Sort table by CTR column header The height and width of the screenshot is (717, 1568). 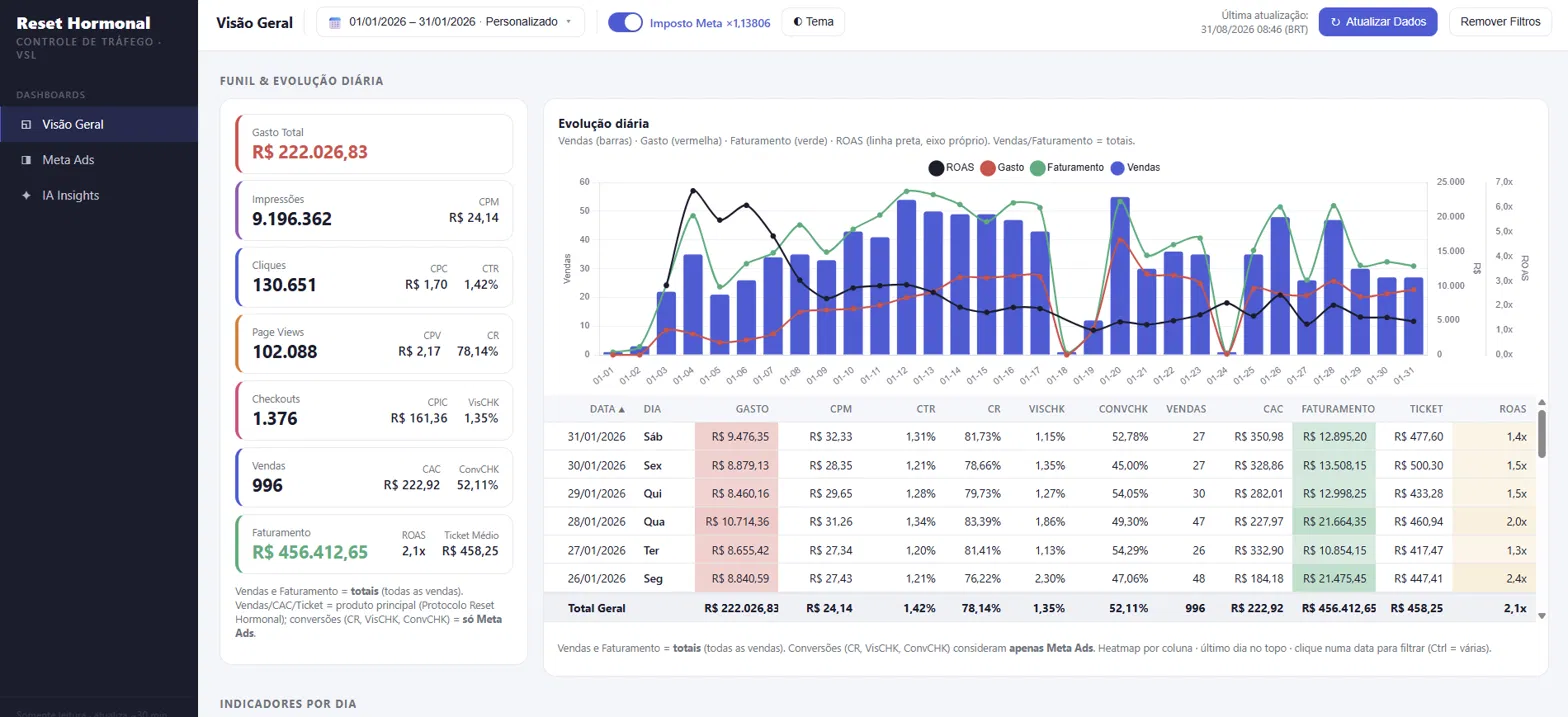(x=925, y=409)
